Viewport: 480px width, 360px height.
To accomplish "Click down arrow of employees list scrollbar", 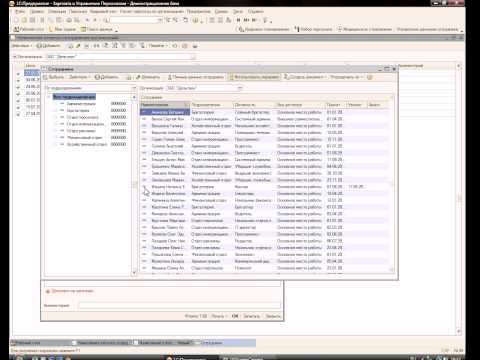I will (392, 270).
